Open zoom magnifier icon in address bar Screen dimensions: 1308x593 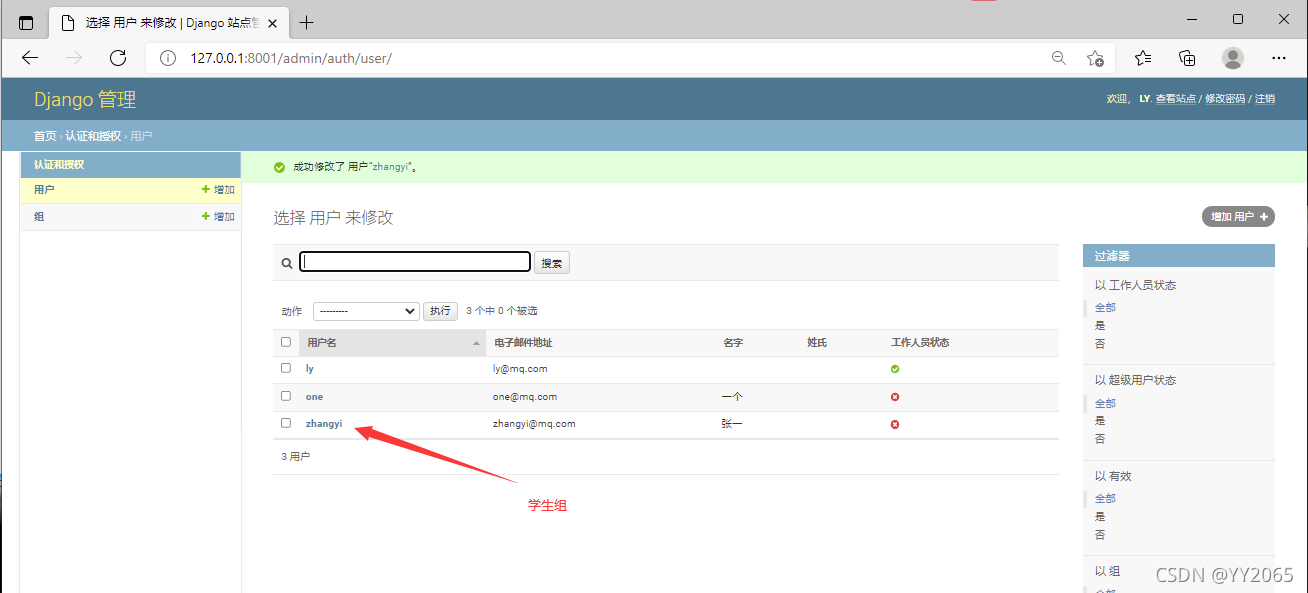1058,58
